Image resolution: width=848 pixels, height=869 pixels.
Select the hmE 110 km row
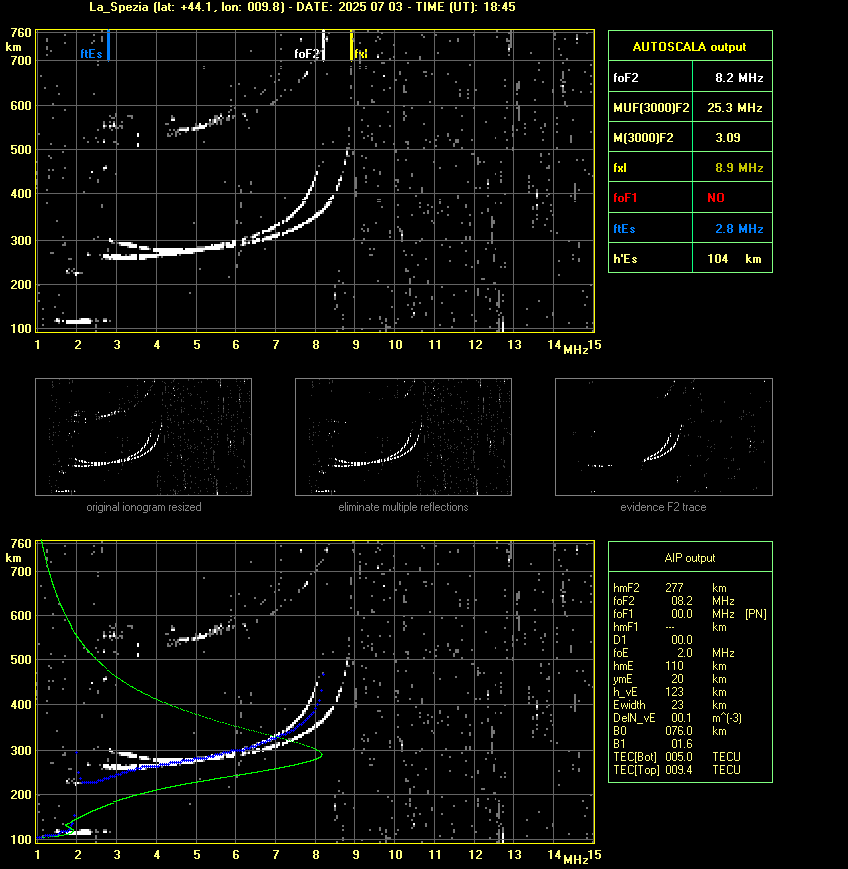tap(670, 666)
